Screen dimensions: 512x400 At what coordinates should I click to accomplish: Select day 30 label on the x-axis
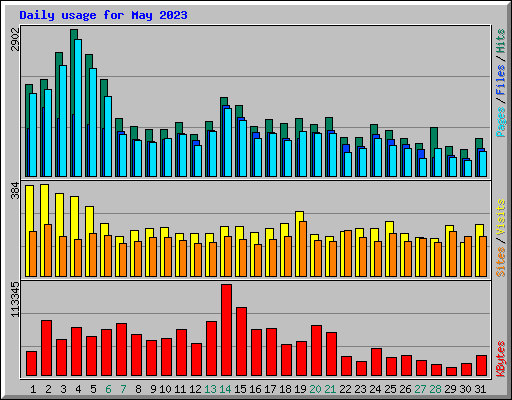[465, 389]
